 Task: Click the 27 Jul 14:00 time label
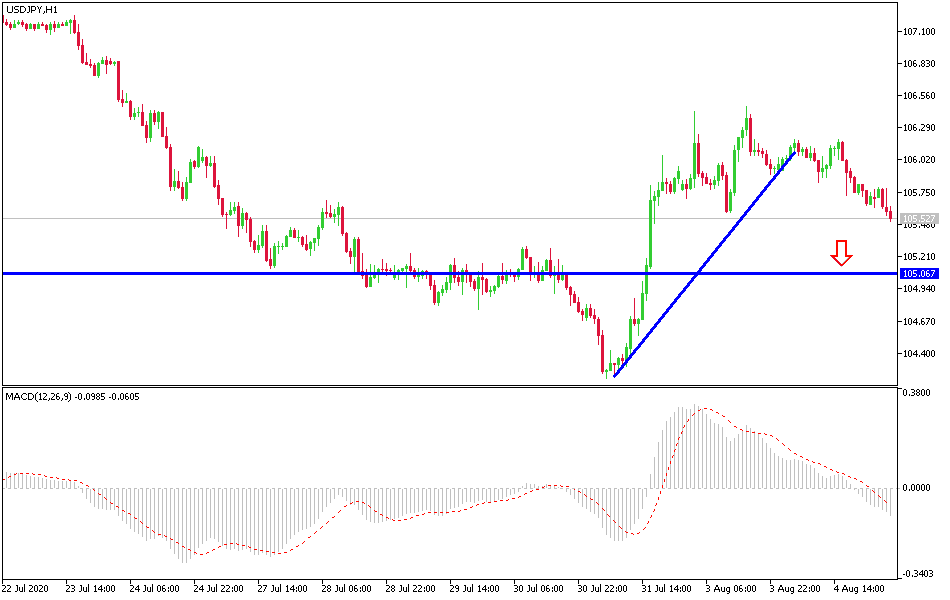(x=282, y=588)
